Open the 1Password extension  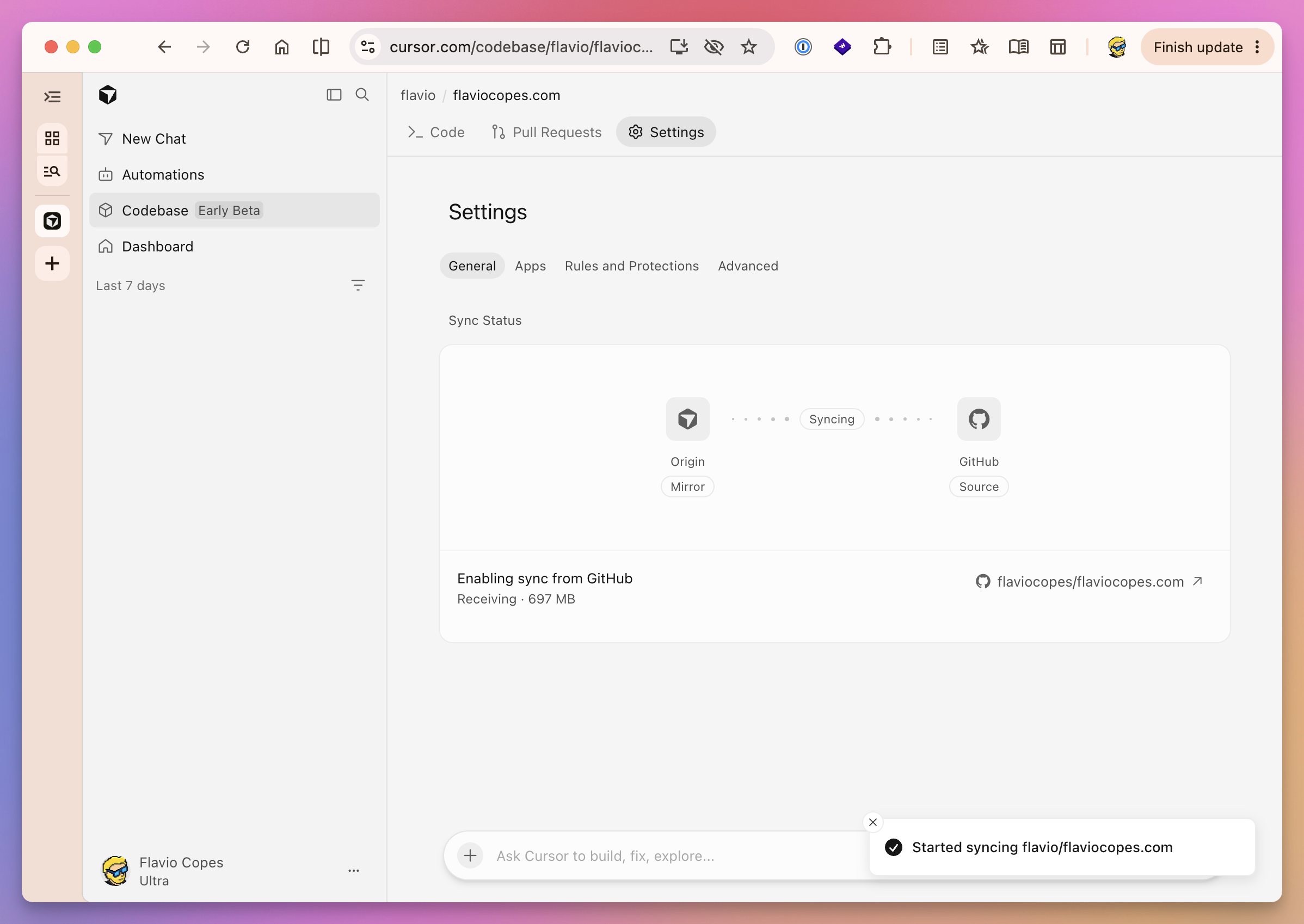click(x=803, y=47)
